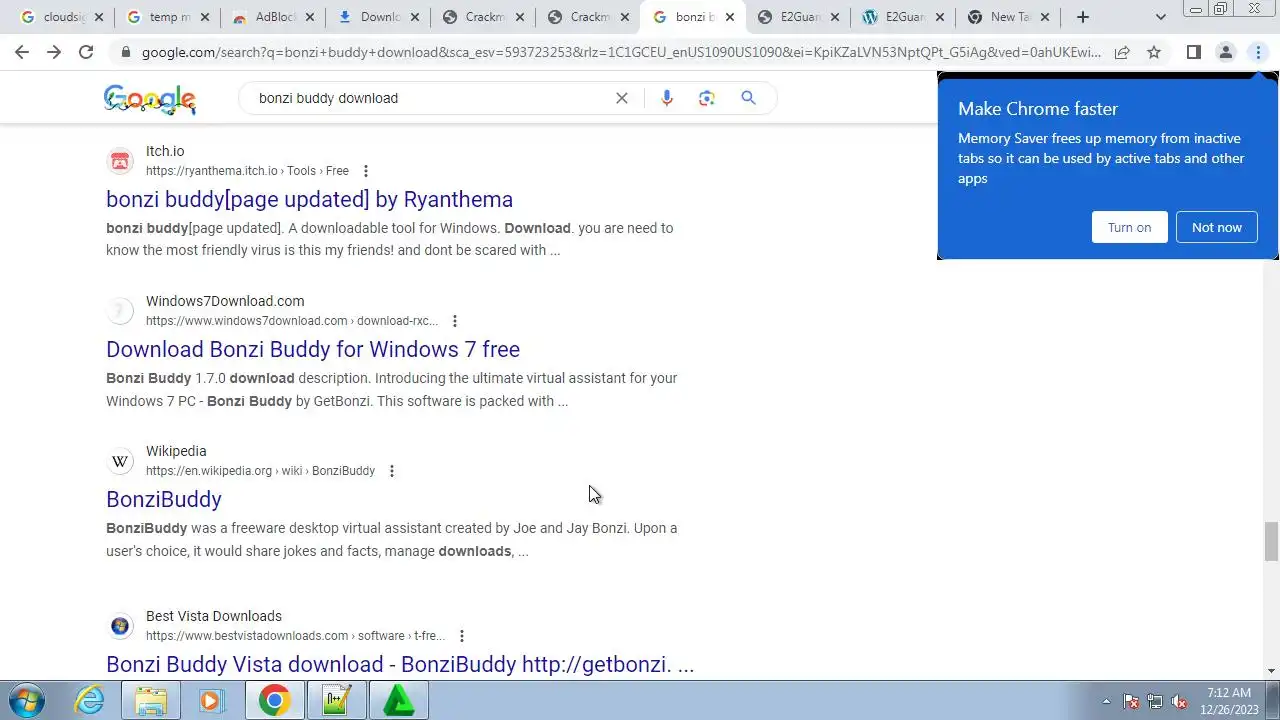Open the green triangle app in the taskbar
1280x720 pixels.
click(398, 701)
